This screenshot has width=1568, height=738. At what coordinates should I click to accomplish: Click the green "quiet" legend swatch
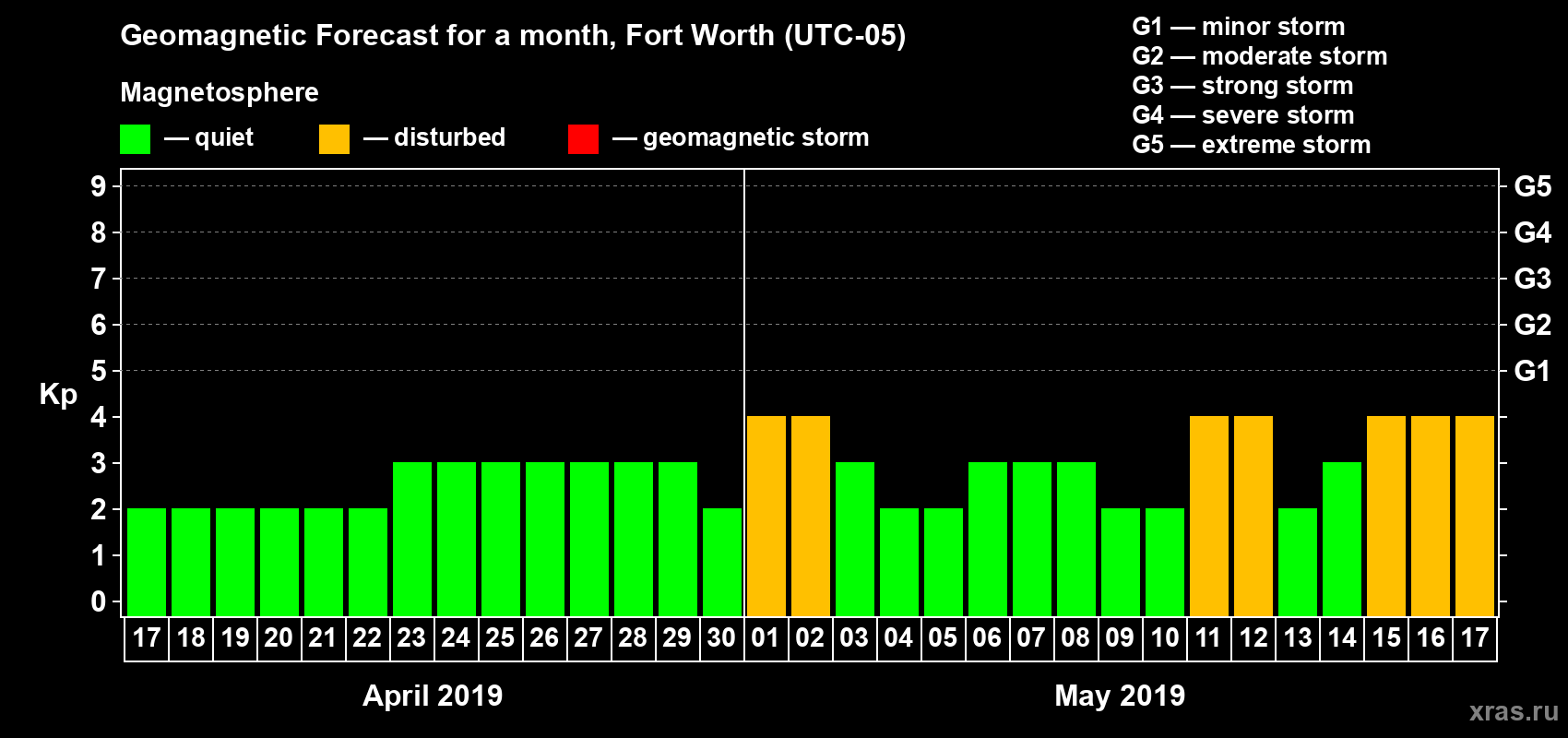[x=135, y=139]
